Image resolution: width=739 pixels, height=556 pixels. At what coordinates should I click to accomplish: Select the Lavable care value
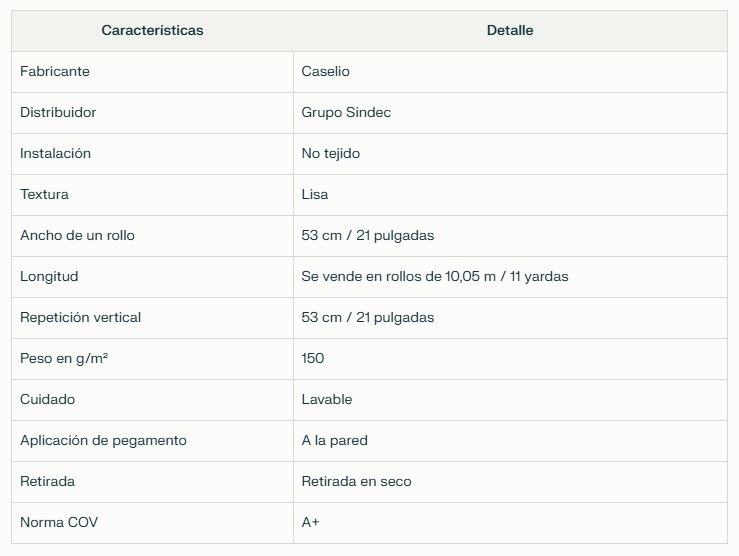[x=327, y=400]
